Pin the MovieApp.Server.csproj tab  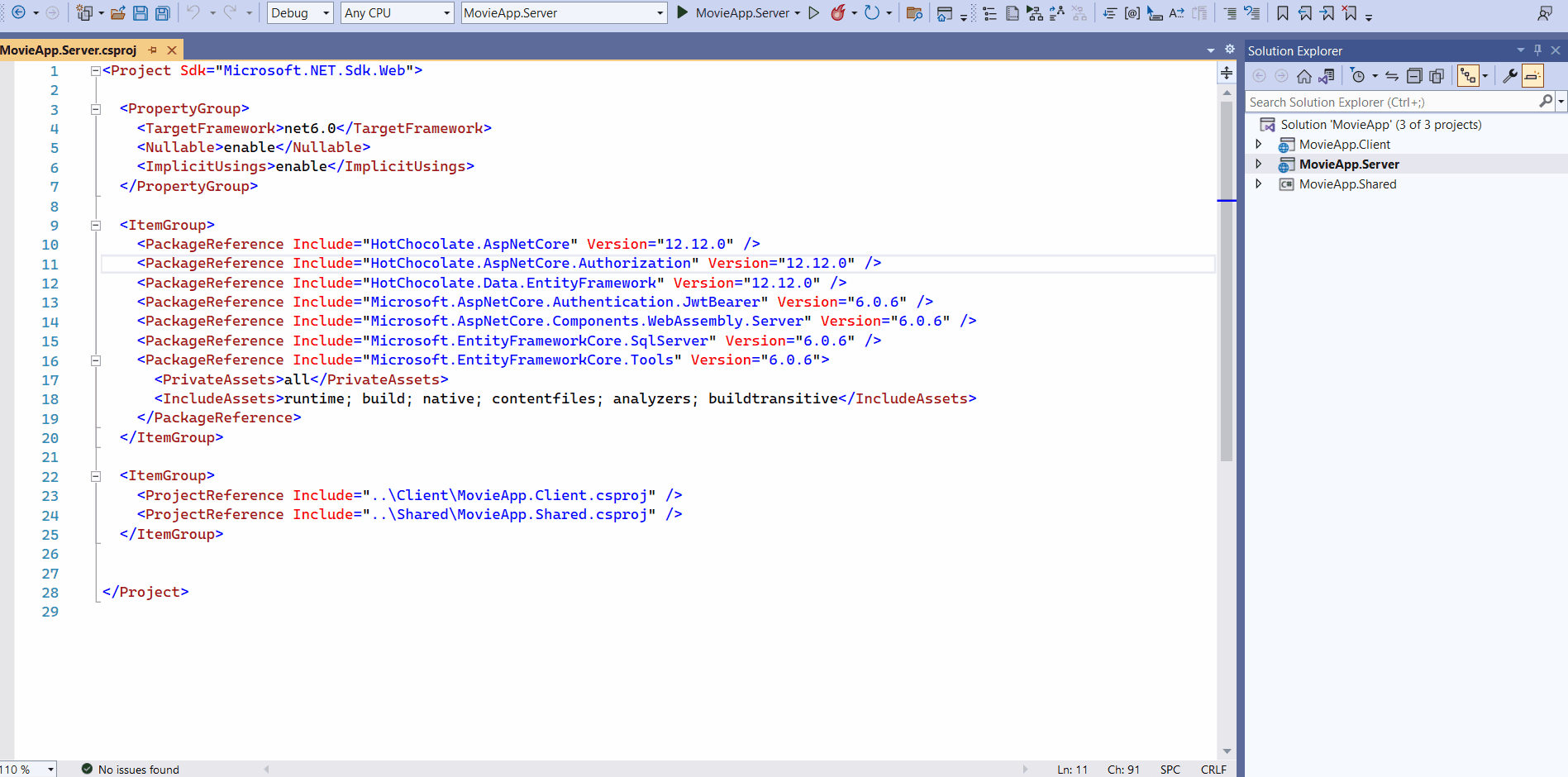tap(153, 50)
